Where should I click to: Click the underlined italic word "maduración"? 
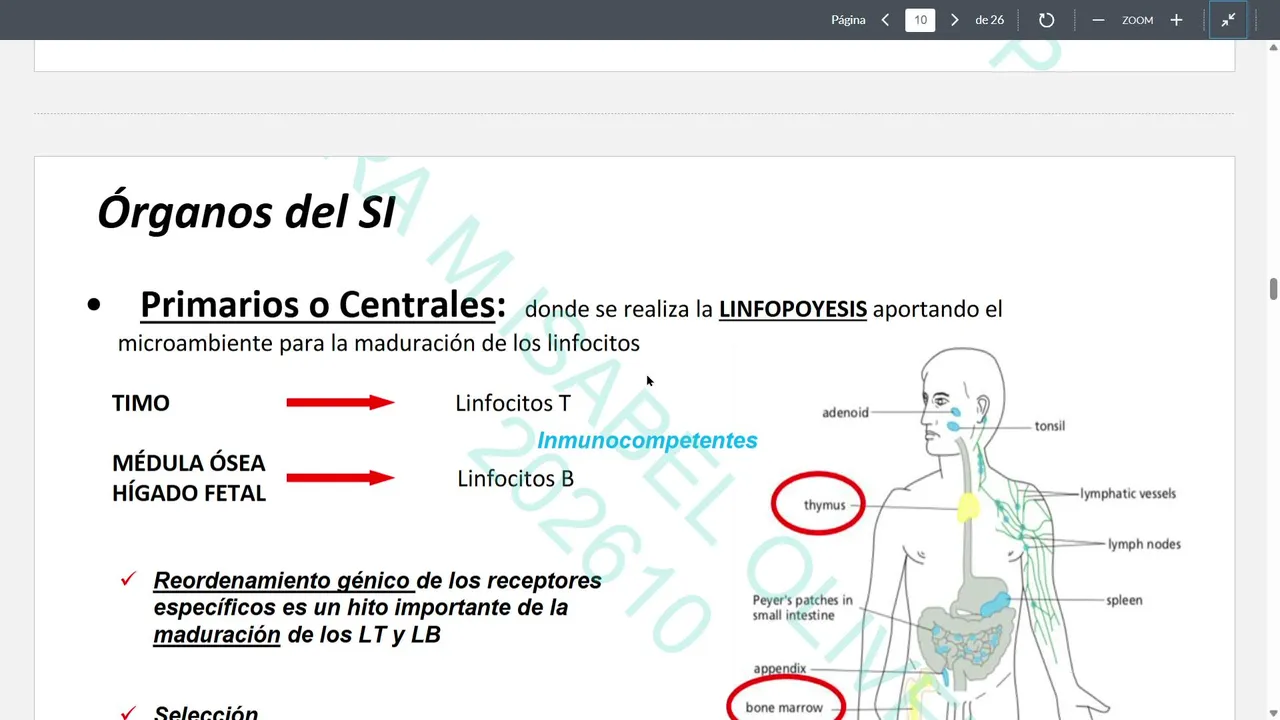pos(217,634)
